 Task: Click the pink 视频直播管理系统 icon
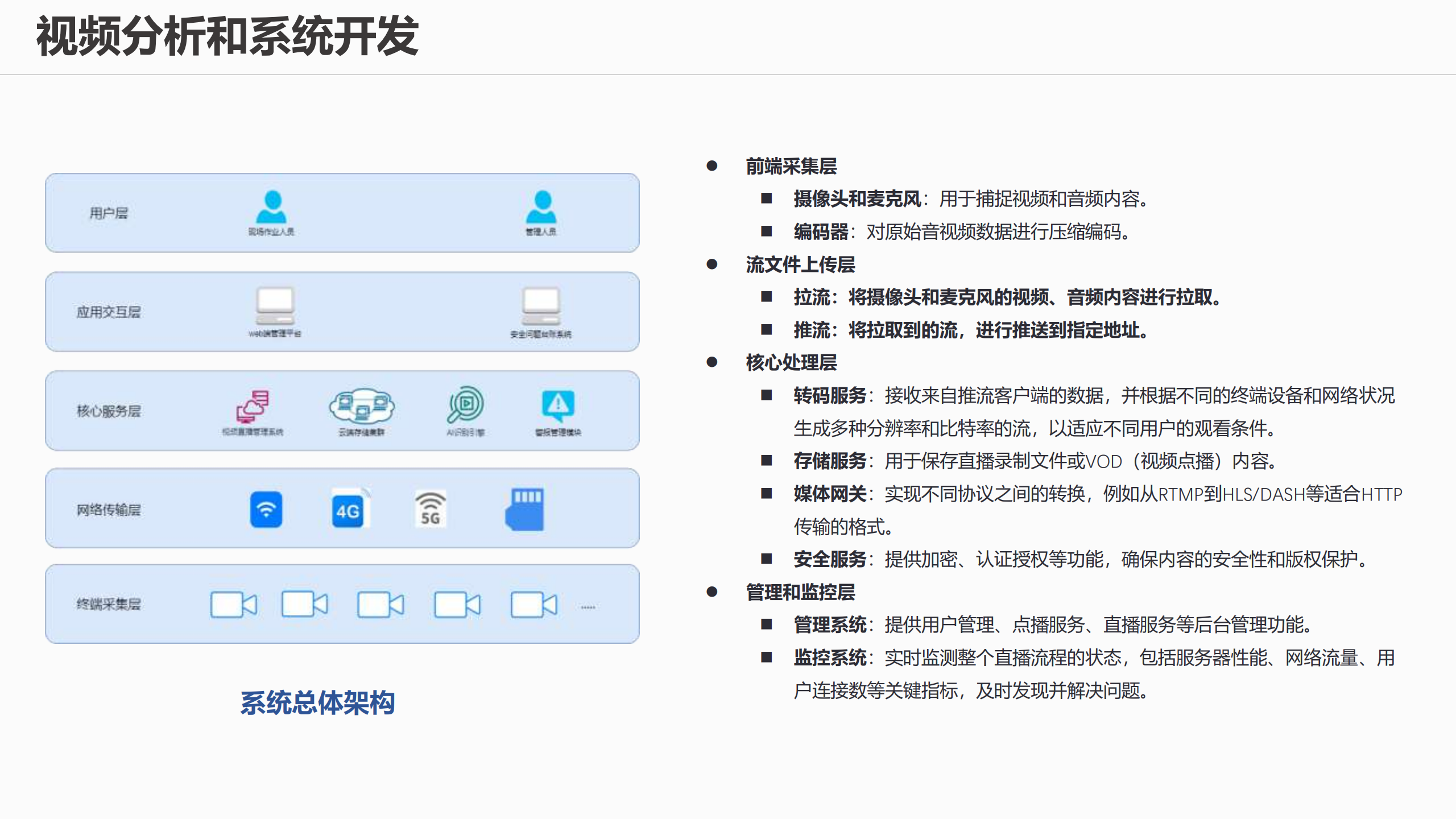pos(253,406)
